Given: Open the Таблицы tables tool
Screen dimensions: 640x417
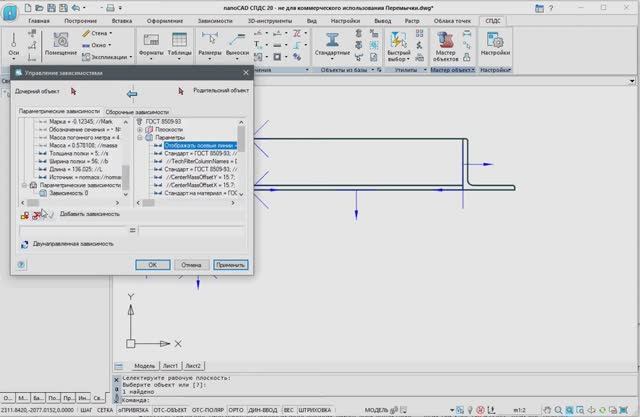Looking at the screenshot, I should click(179, 45).
